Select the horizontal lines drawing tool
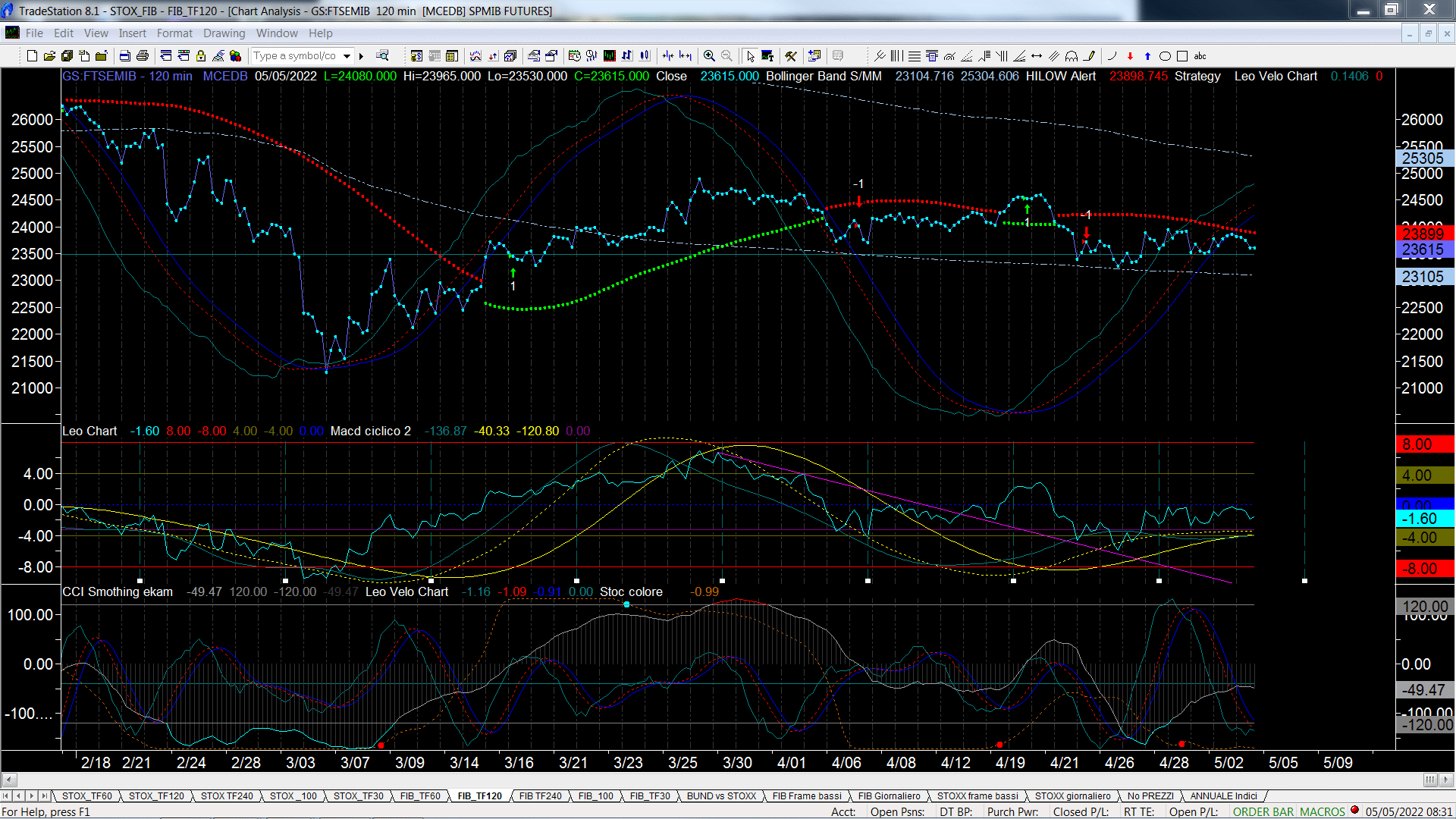This screenshot has height=819, width=1456. [x=915, y=56]
